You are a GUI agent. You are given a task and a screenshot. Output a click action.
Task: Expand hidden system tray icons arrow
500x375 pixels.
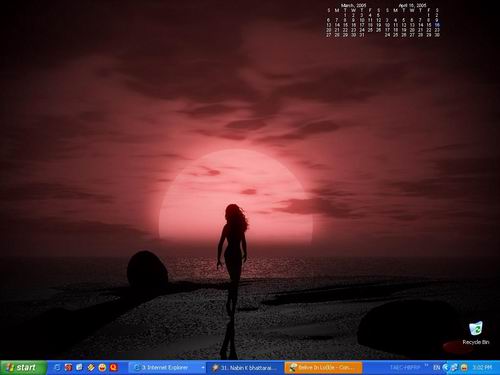pos(445,368)
